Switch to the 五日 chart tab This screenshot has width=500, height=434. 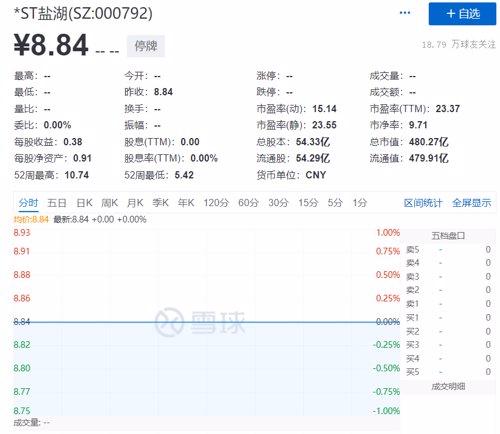[x=57, y=203]
